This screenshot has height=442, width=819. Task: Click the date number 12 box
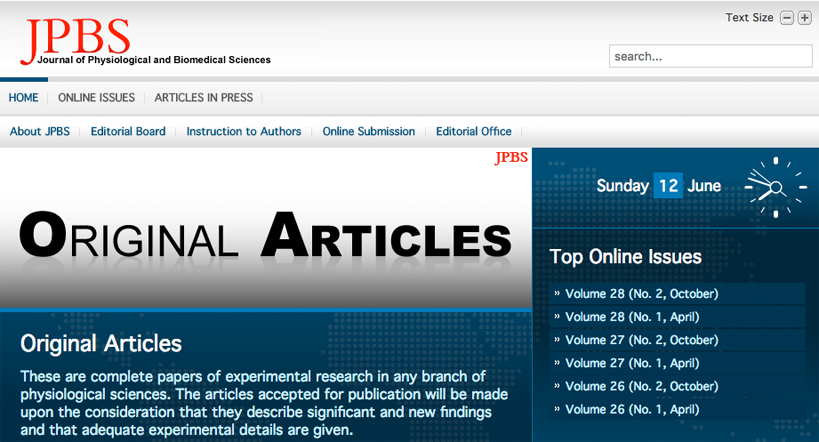668,185
